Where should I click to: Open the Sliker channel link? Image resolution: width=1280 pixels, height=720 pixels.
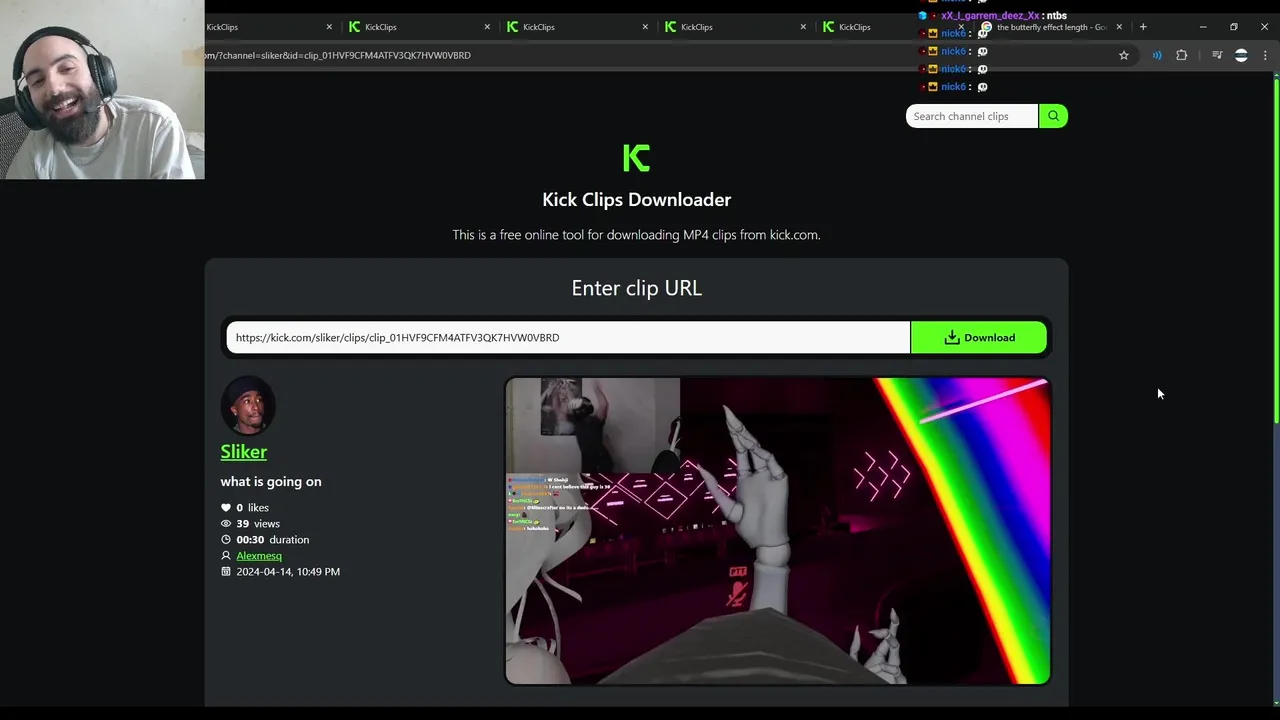(243, 452)
